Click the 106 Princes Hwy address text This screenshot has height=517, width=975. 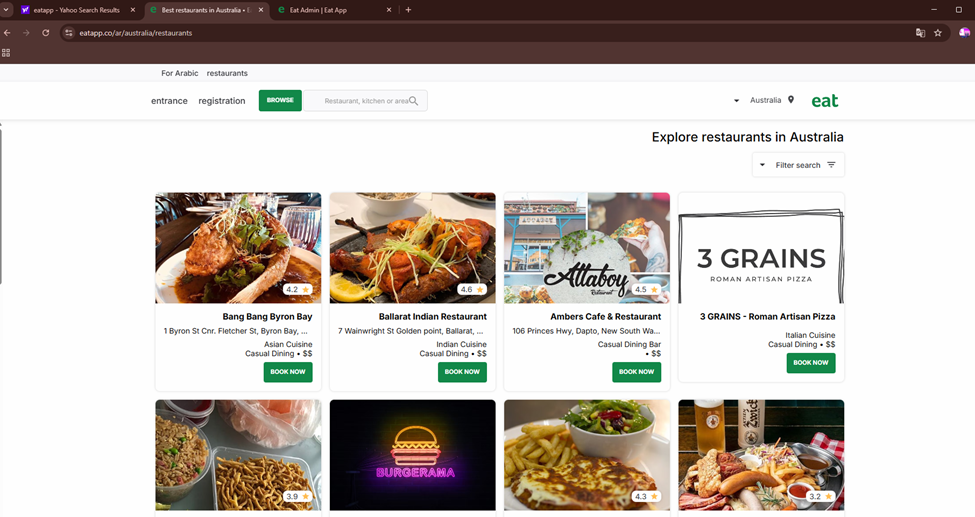coord(586,331)
